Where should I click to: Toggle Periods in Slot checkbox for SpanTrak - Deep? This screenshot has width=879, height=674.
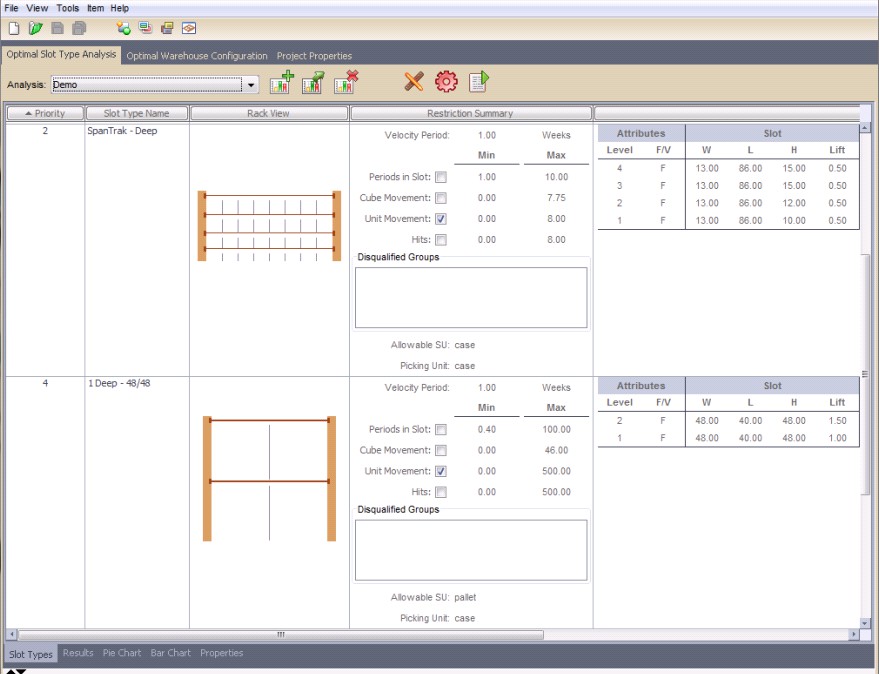[441, 177]
